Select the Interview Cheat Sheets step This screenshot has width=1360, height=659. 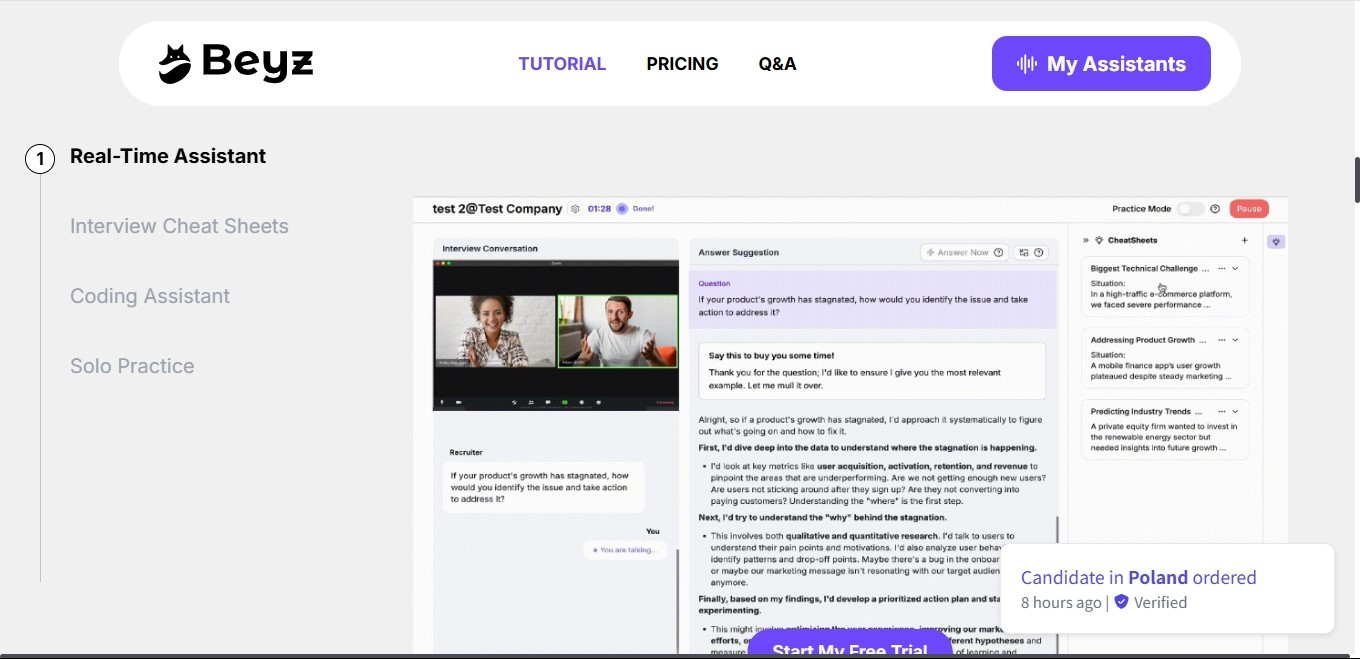[x=179, y=226]
